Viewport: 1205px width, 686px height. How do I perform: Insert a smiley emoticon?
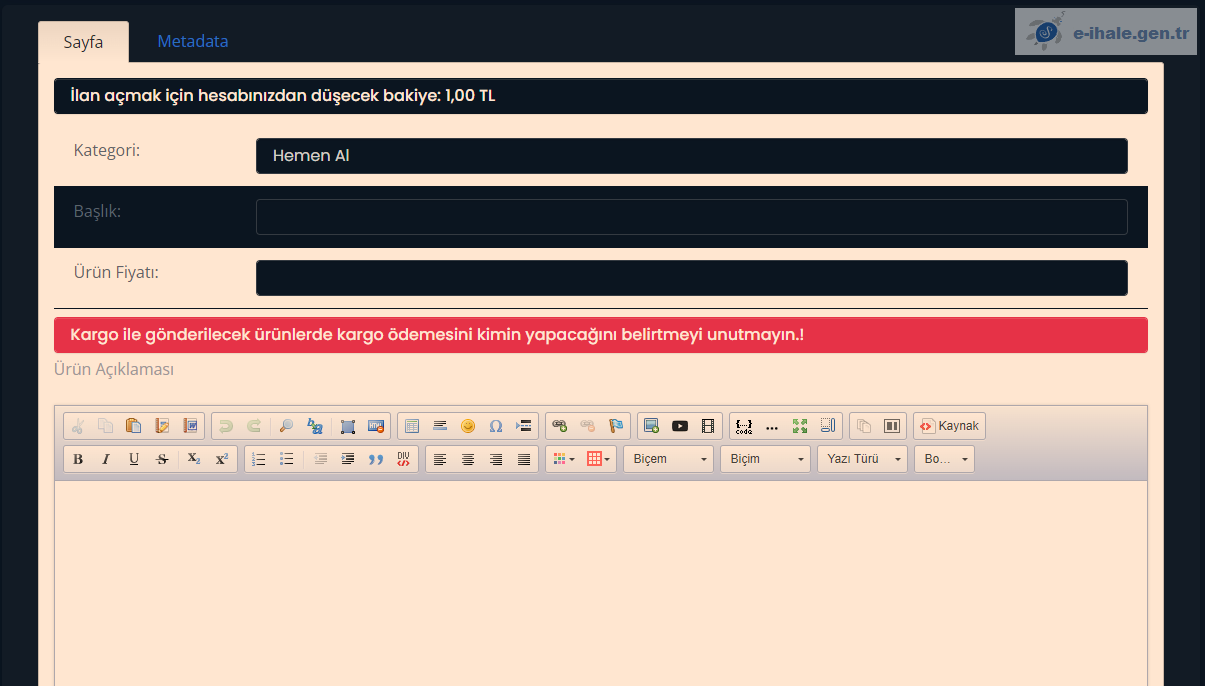(x=468, y=426)
